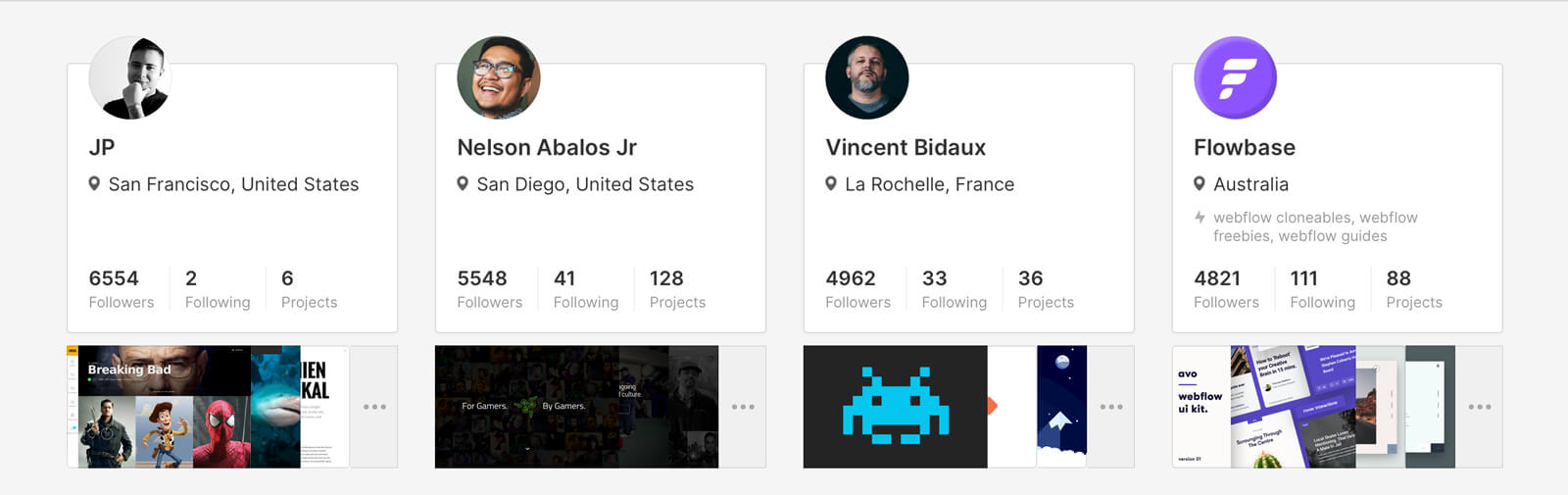
Task: Open the Flowbase profile name link
Action: (1245, 147)
